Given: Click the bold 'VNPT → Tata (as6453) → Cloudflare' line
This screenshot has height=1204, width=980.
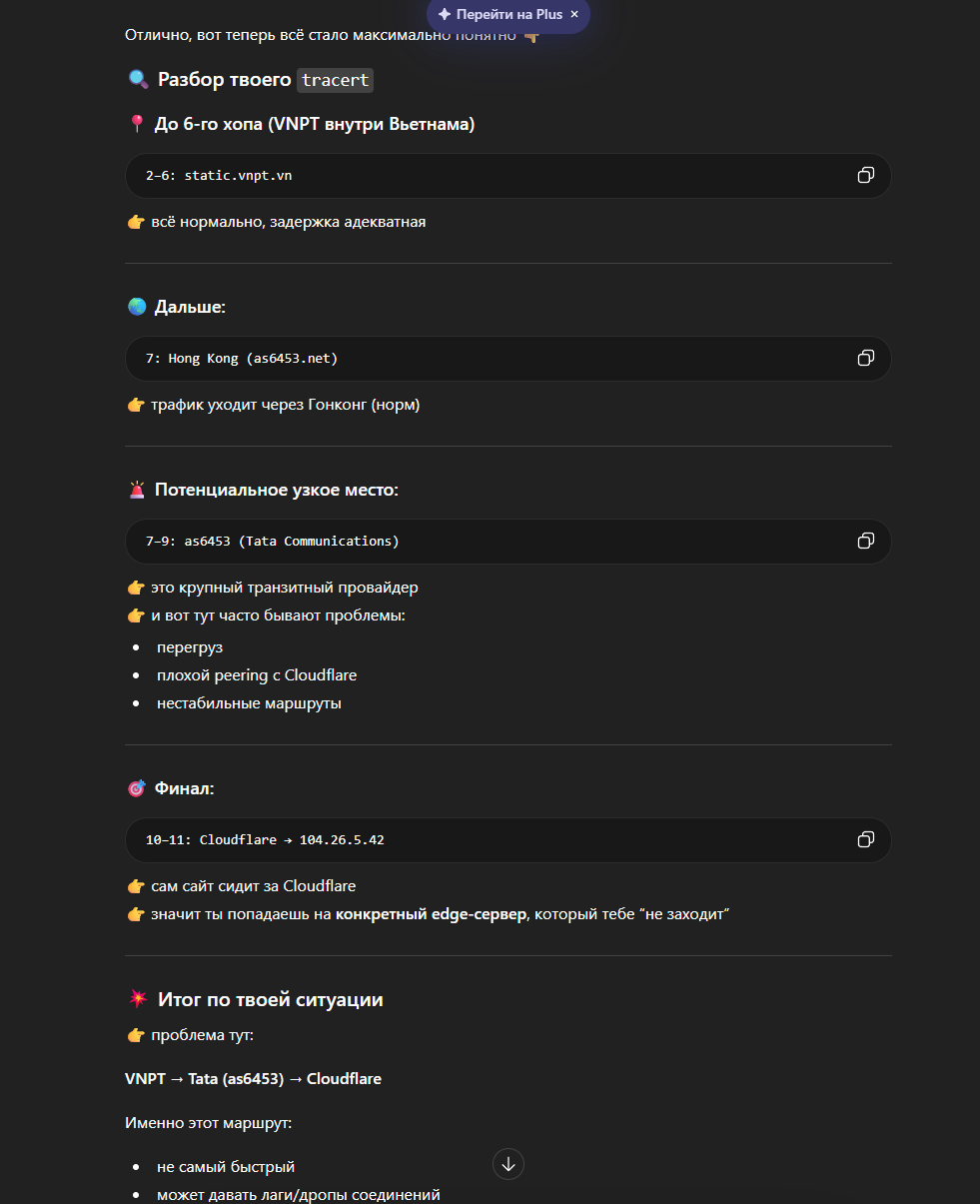Looking at the screenshot, I should tap(253, 1079).
